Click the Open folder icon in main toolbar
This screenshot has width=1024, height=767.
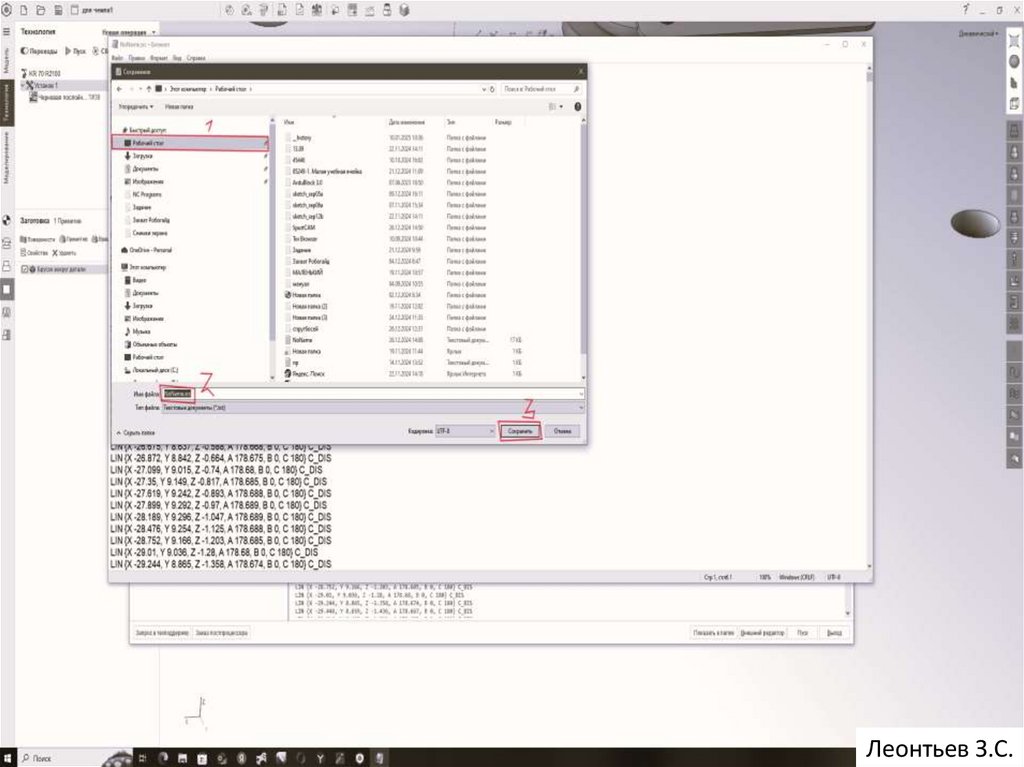pyautogui.click(x=40, y=10)
